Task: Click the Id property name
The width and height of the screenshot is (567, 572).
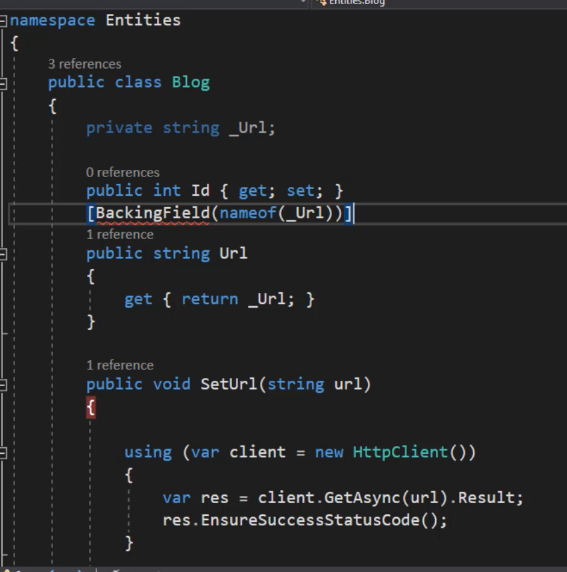Action: click(x=200, y=191)
